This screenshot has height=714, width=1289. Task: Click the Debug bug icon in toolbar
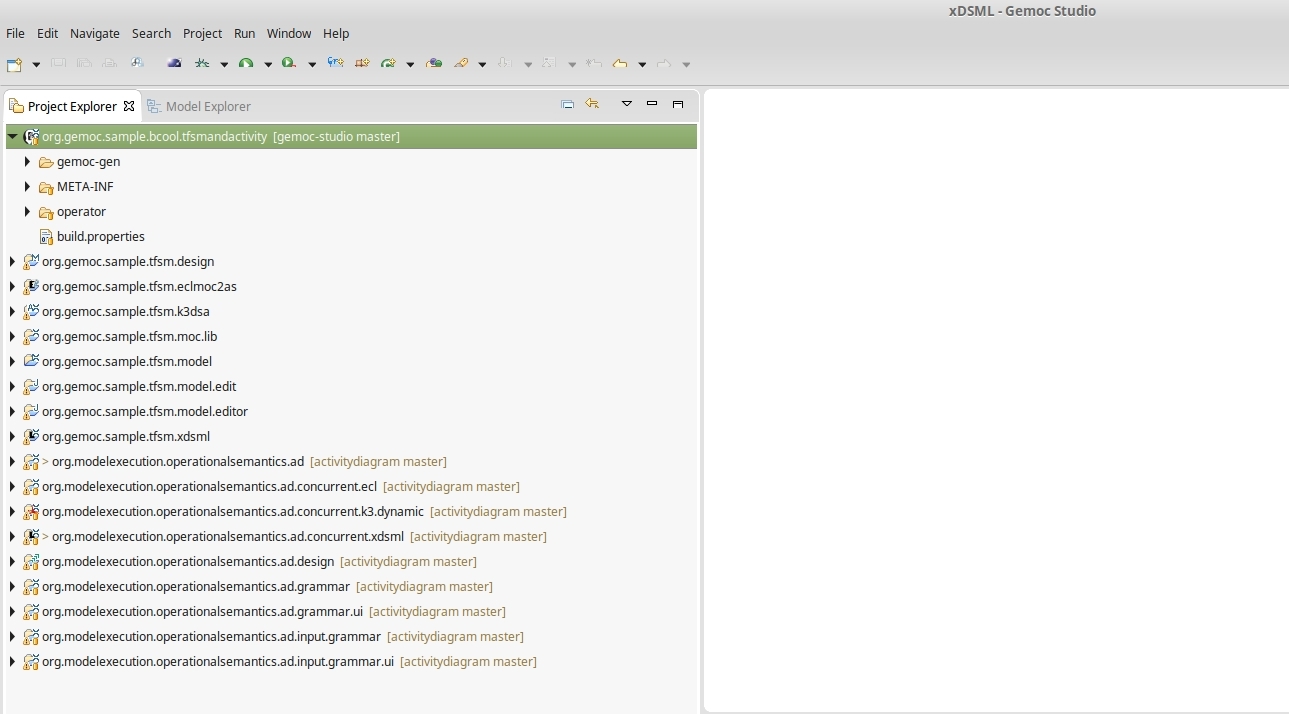pos(202,64)
